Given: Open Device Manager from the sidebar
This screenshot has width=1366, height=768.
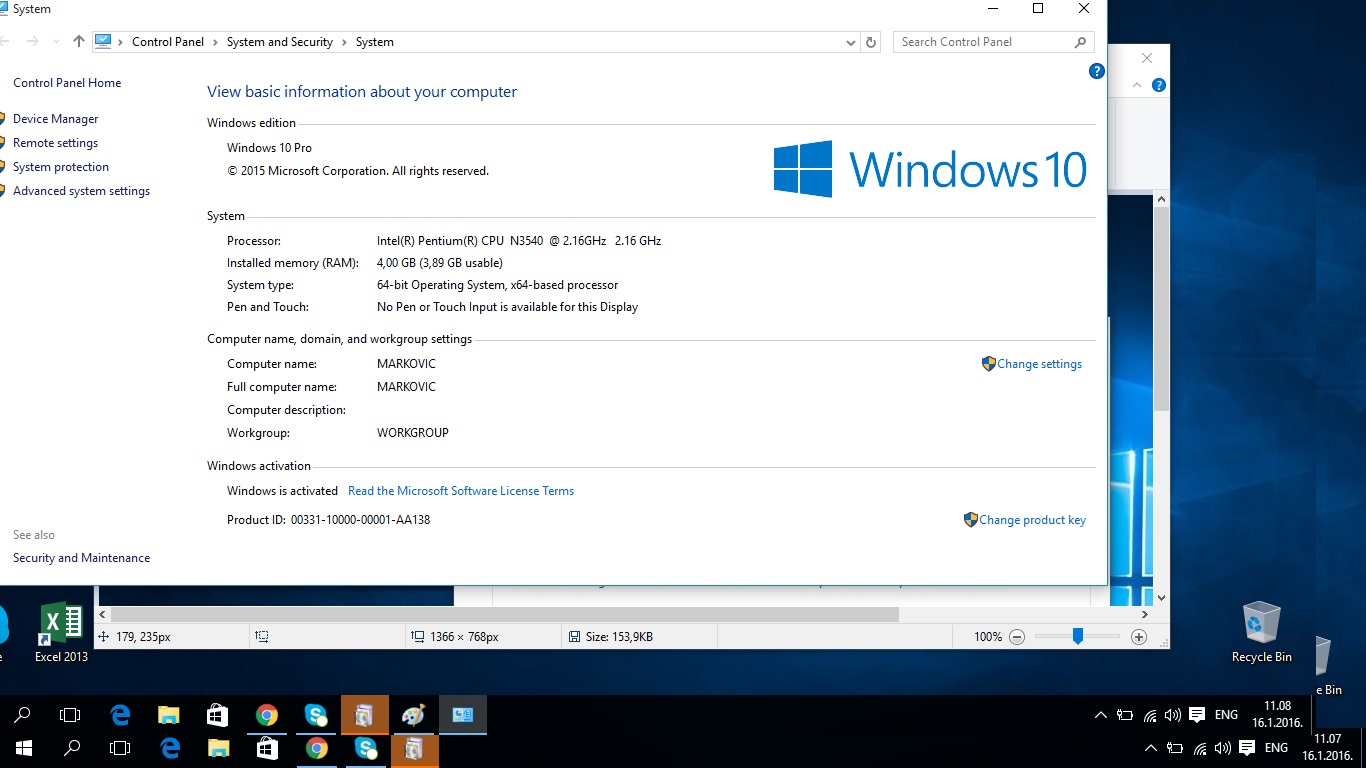Looking at the screenshot, I should 56,119.
